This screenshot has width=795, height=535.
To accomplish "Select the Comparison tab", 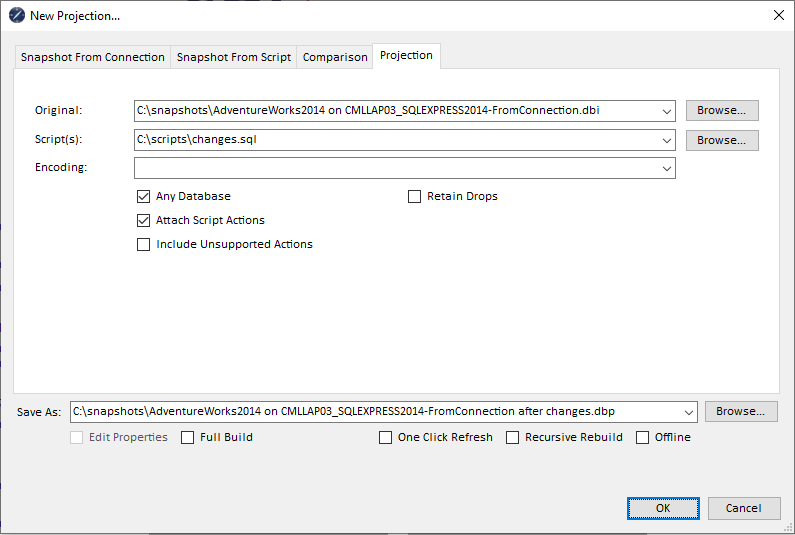I will point(335,57).
